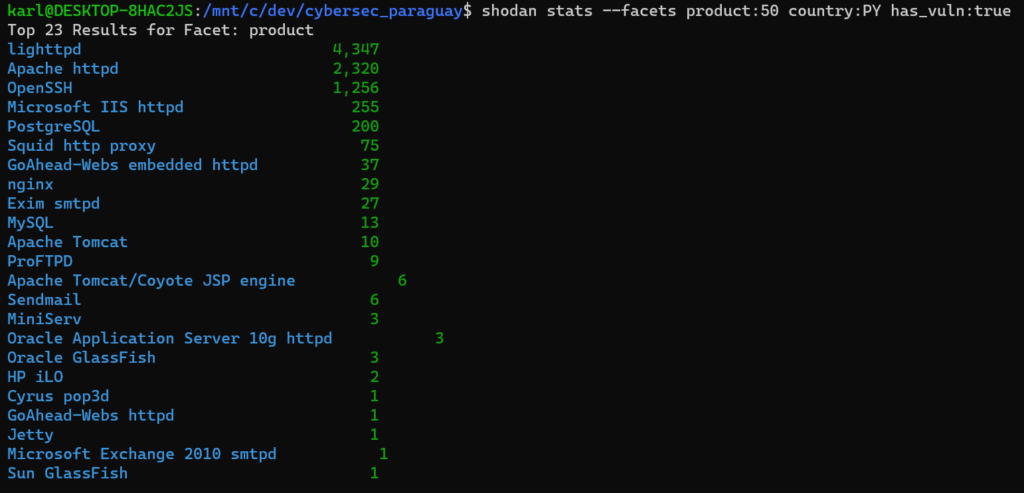Select Microsoft Exchange 2010 smtpd line

141,454
